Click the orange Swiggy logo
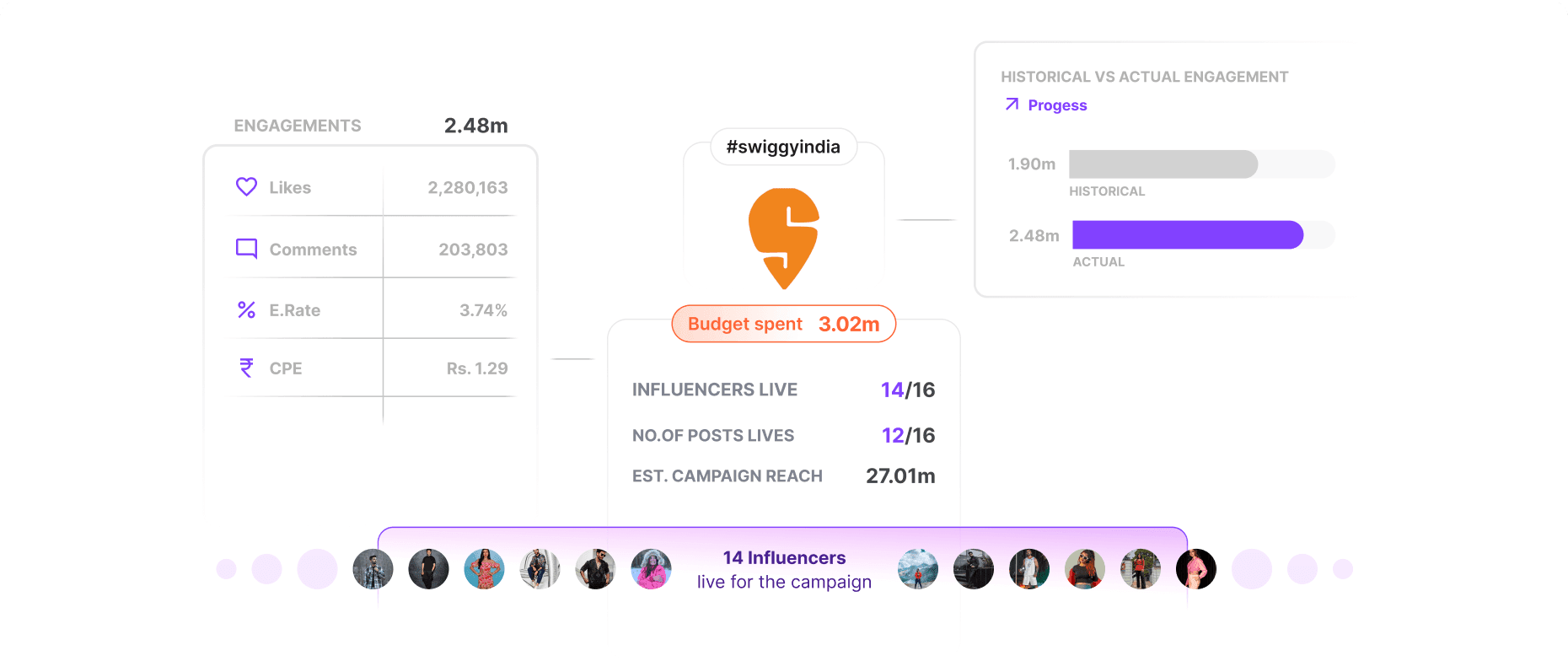 784,238
